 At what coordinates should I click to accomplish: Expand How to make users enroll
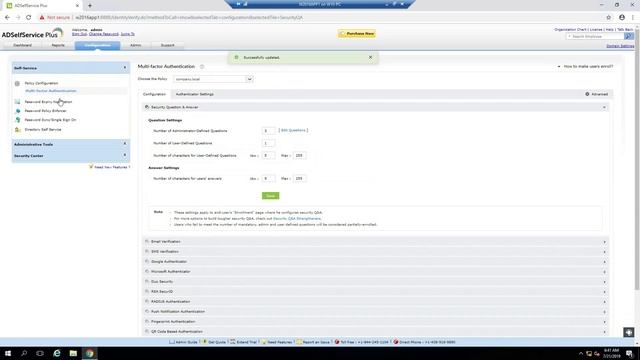point(586,67)
